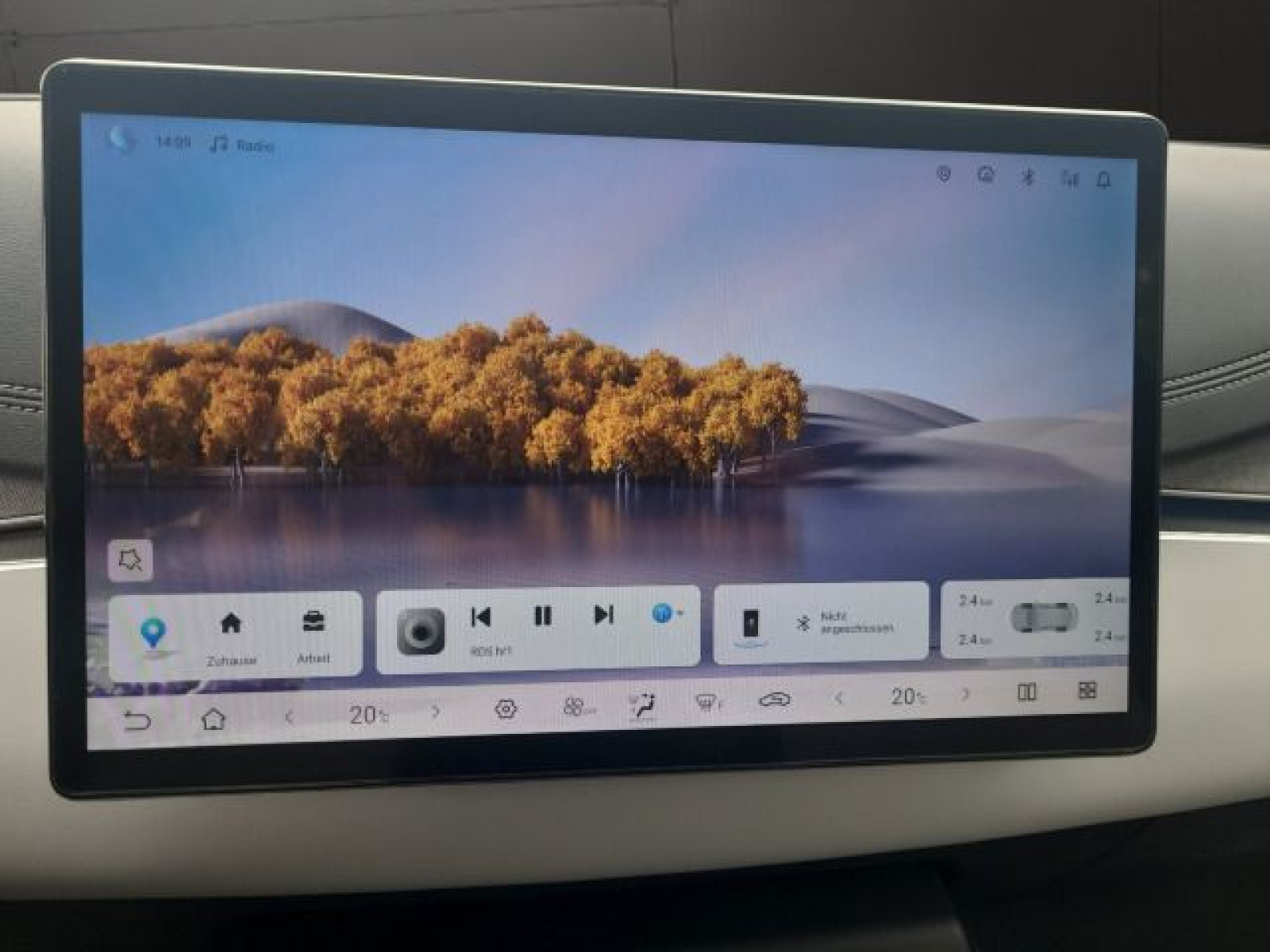Screen dimensions: 1270x952
Task: Toggle Bluetooth in the status bar
Action: point(1027,177)
